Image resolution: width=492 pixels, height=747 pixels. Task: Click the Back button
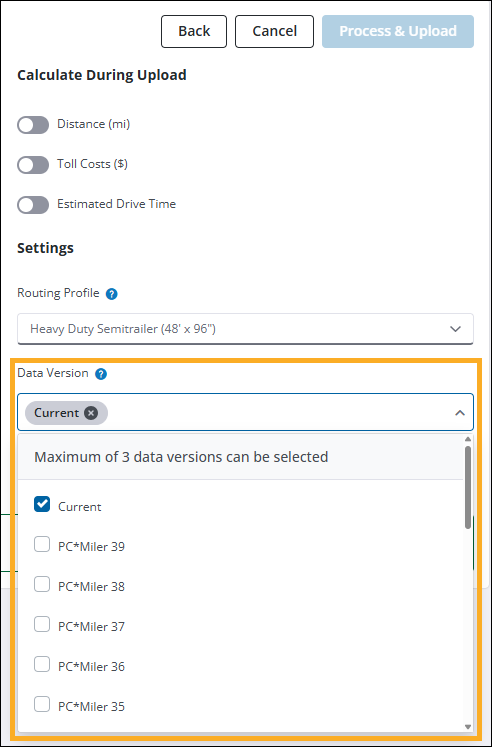194,31
